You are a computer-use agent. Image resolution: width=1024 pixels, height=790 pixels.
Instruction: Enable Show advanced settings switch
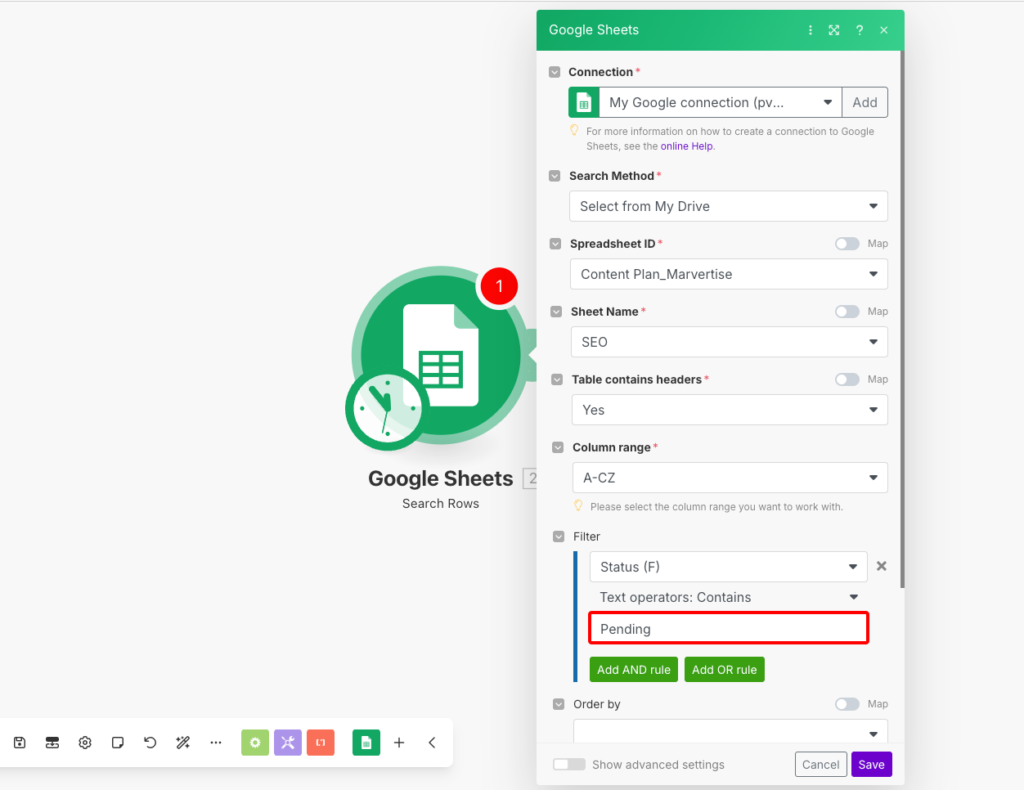coord(569,765)
